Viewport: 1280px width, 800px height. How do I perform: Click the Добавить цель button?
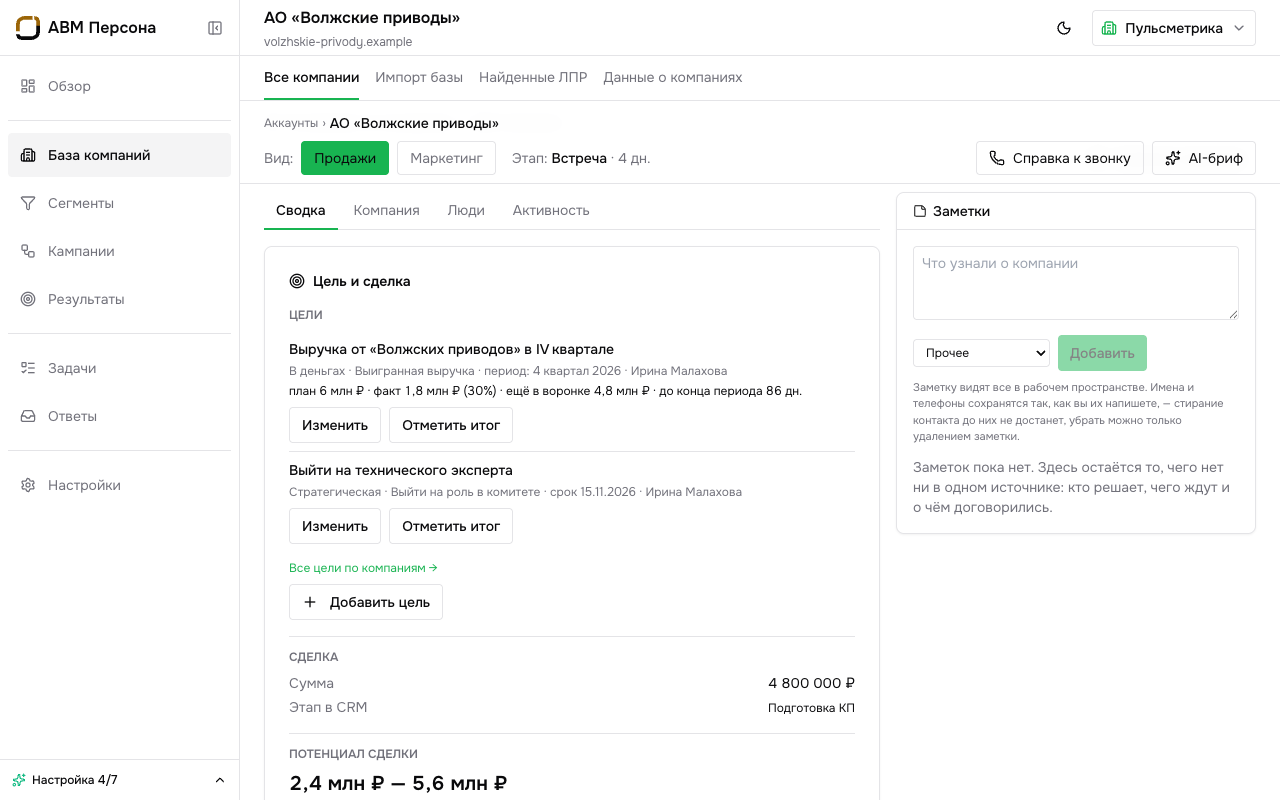[366, 602]
